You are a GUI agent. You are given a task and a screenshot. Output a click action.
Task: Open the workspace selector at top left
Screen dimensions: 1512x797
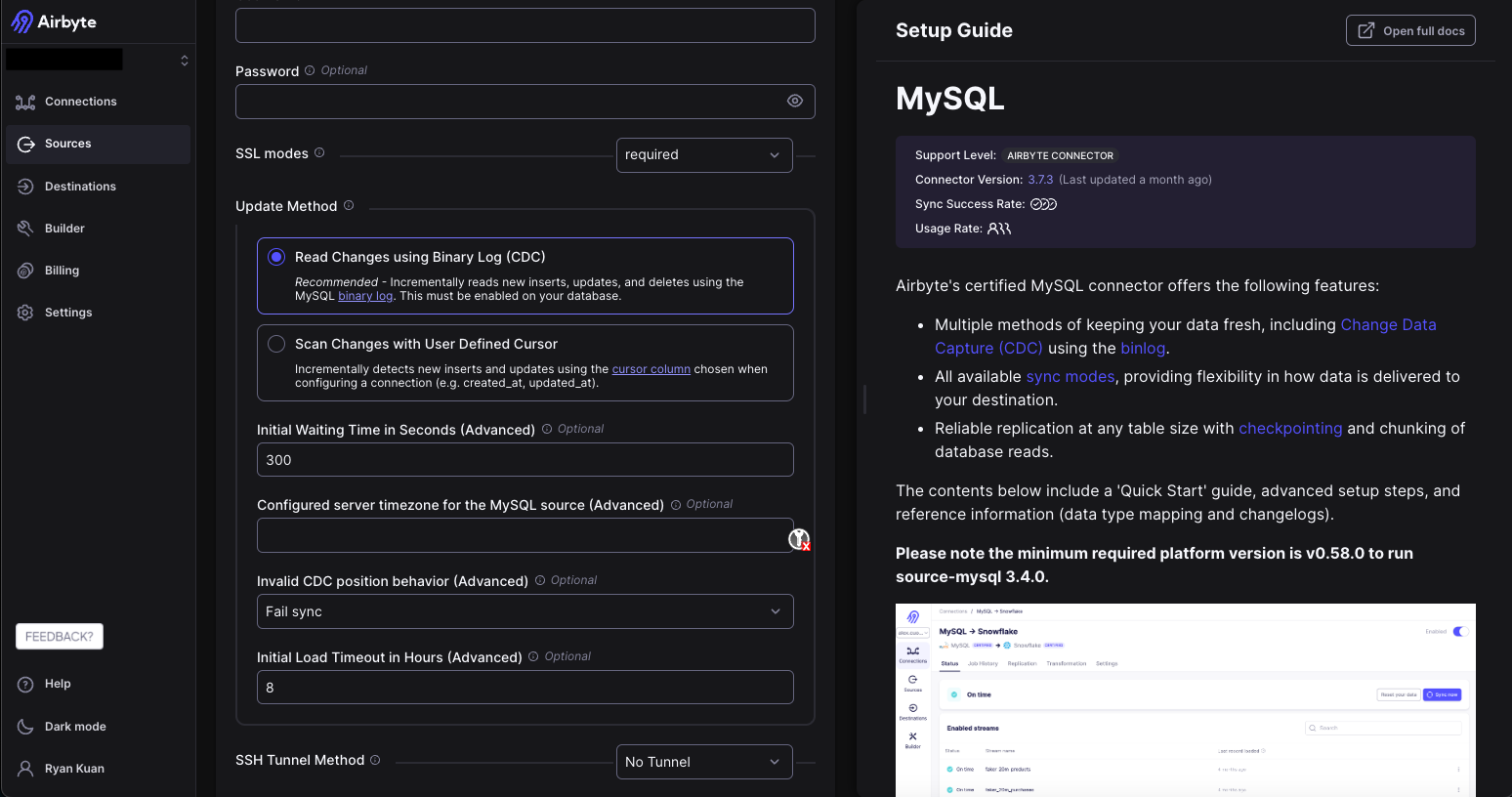(98, 60)
